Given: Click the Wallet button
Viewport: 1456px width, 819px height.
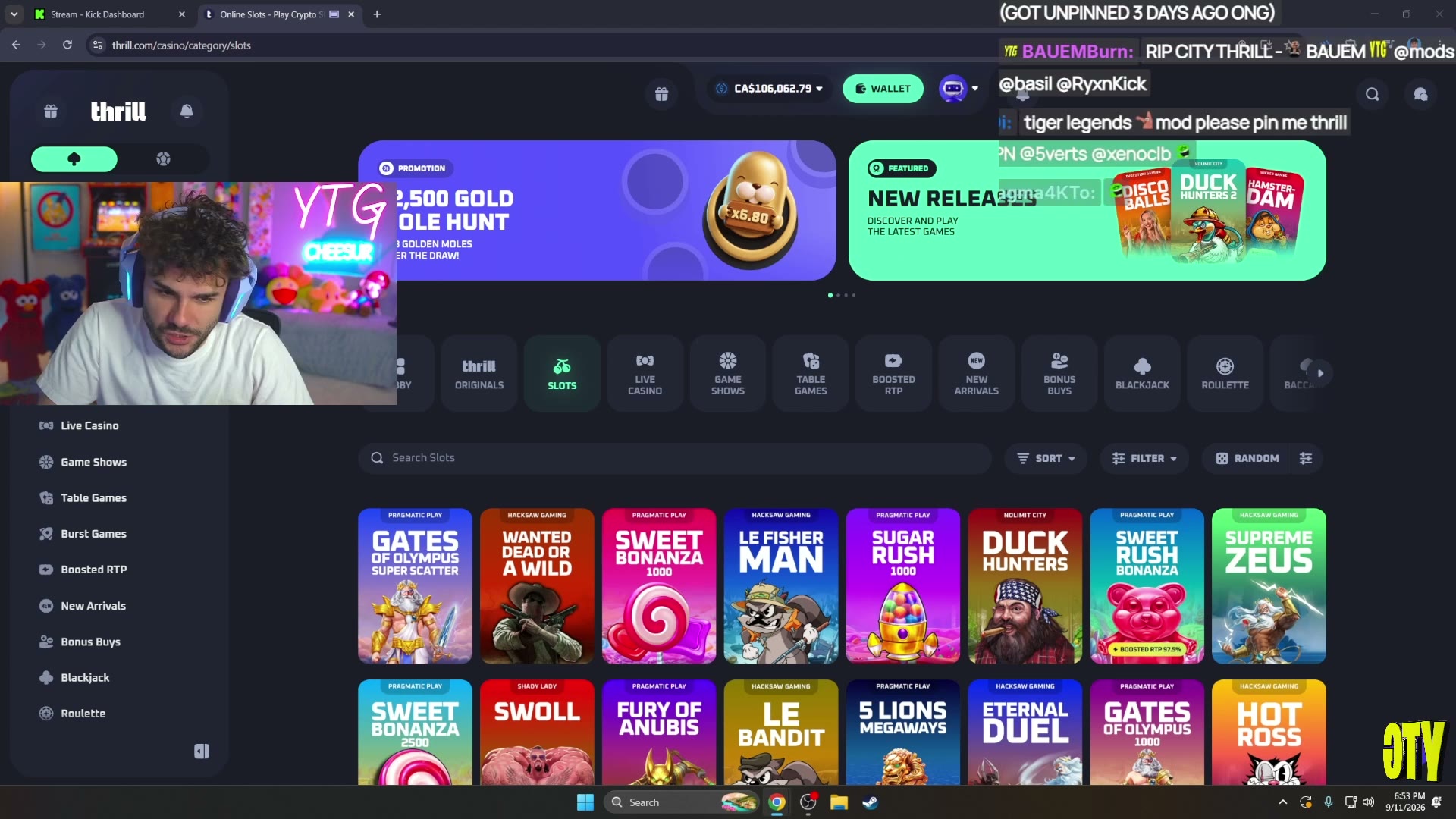Looking at the screenshot, I should click(x=883, y=89).
